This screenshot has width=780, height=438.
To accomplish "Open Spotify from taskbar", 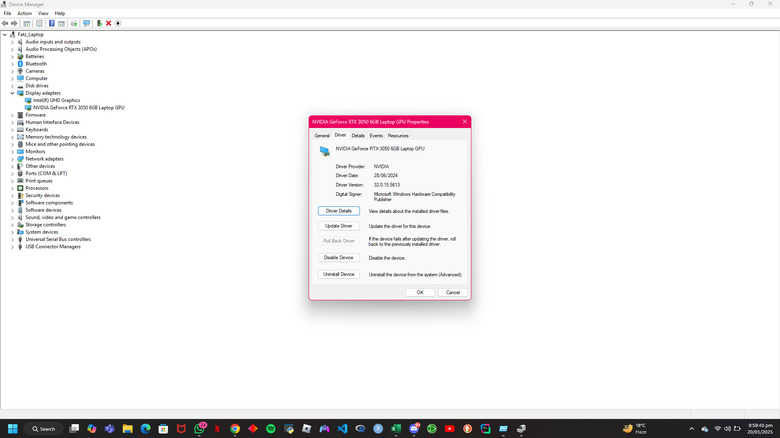I will [271, 429].
